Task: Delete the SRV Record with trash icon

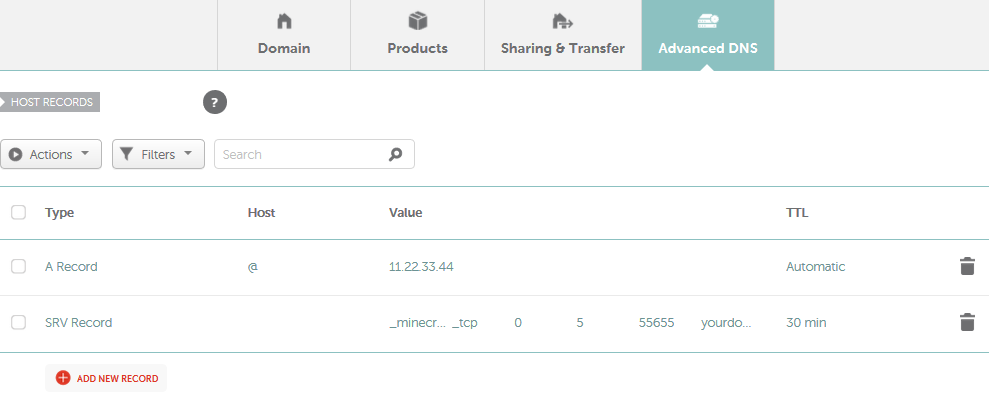Action: (x=967, y=322)
